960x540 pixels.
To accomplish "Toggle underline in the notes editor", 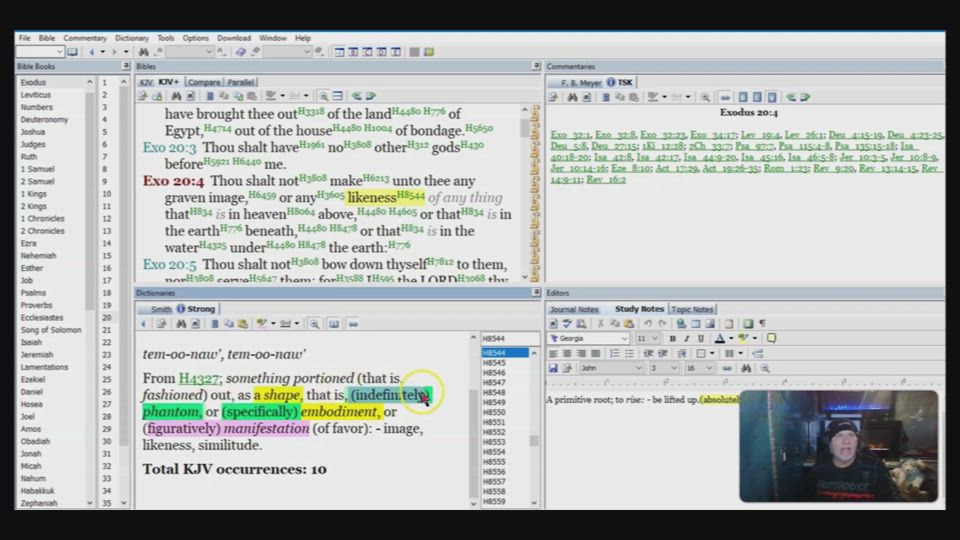I will (700, 339).
